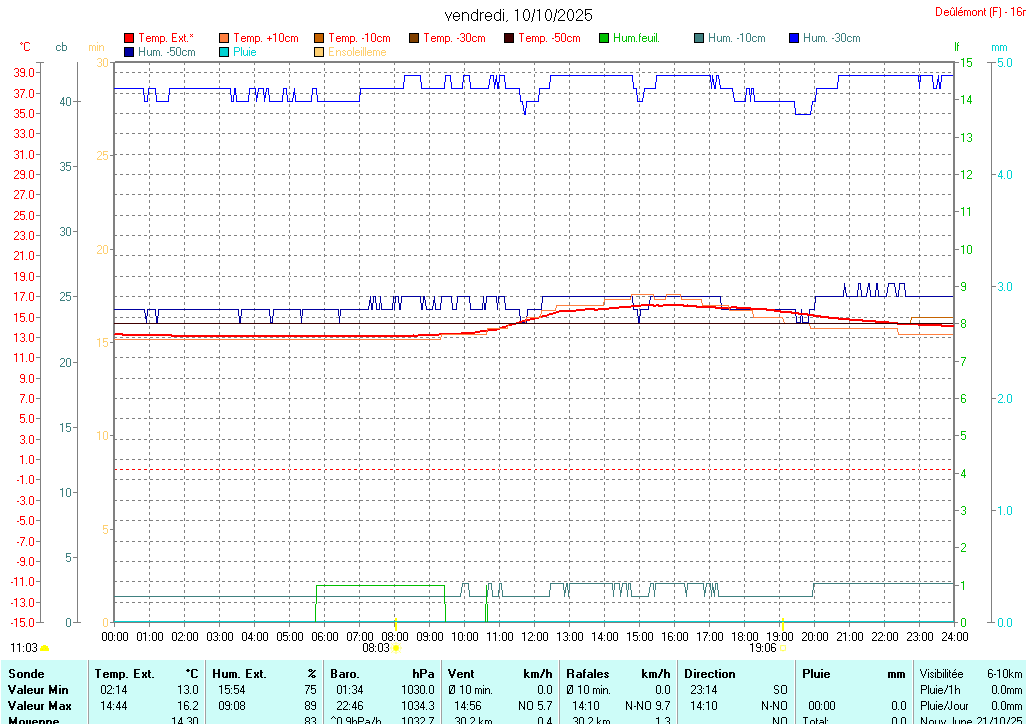Click the Baro. hPa column header

(x=345, y=674)
